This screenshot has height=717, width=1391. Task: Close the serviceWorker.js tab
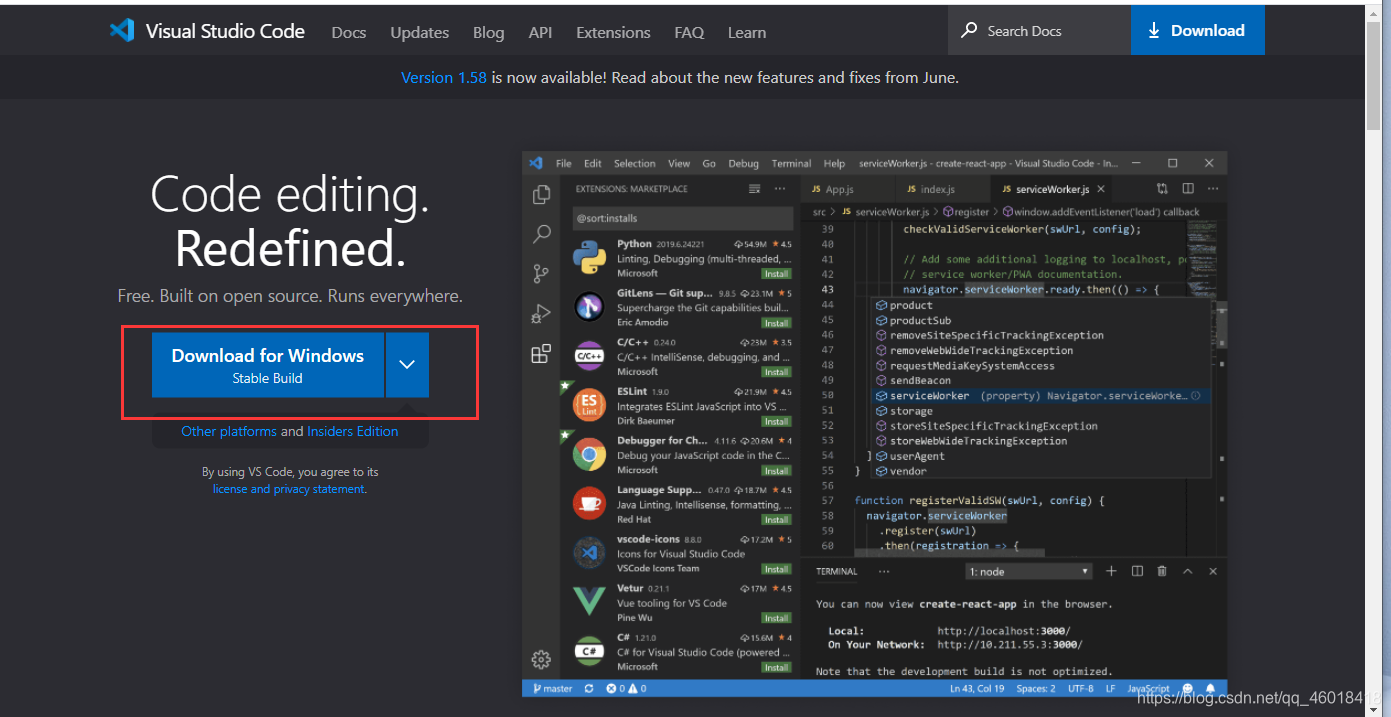pyautogui.click(x=1101, y=189)
